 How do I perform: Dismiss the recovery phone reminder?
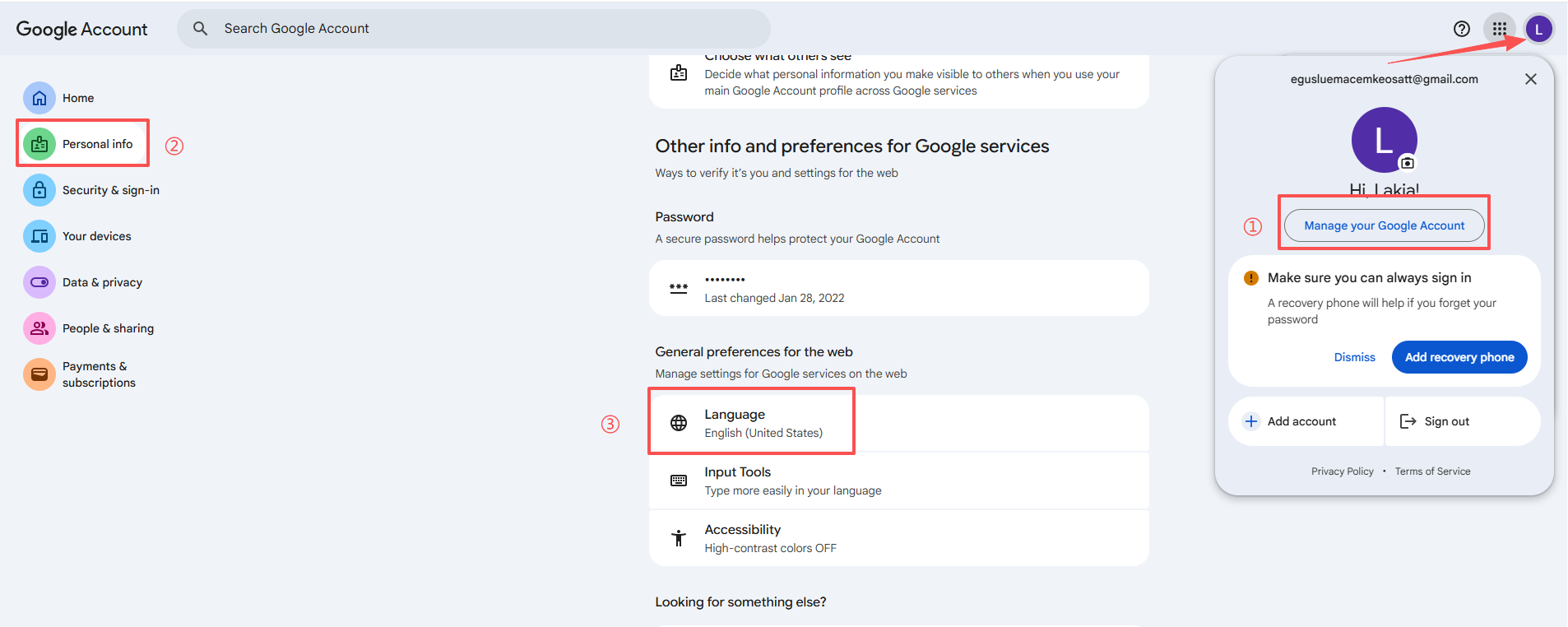[1355, 357]
